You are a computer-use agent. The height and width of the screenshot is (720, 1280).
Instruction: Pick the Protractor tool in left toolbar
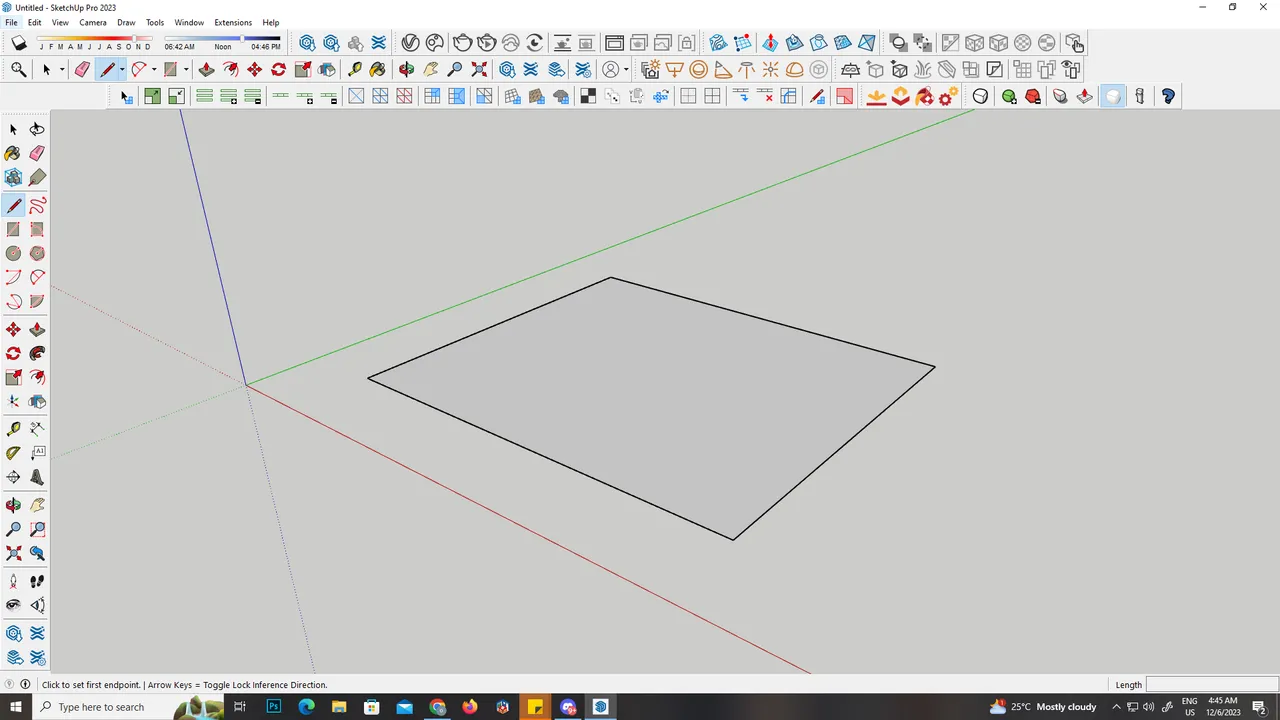coord(13,454)
